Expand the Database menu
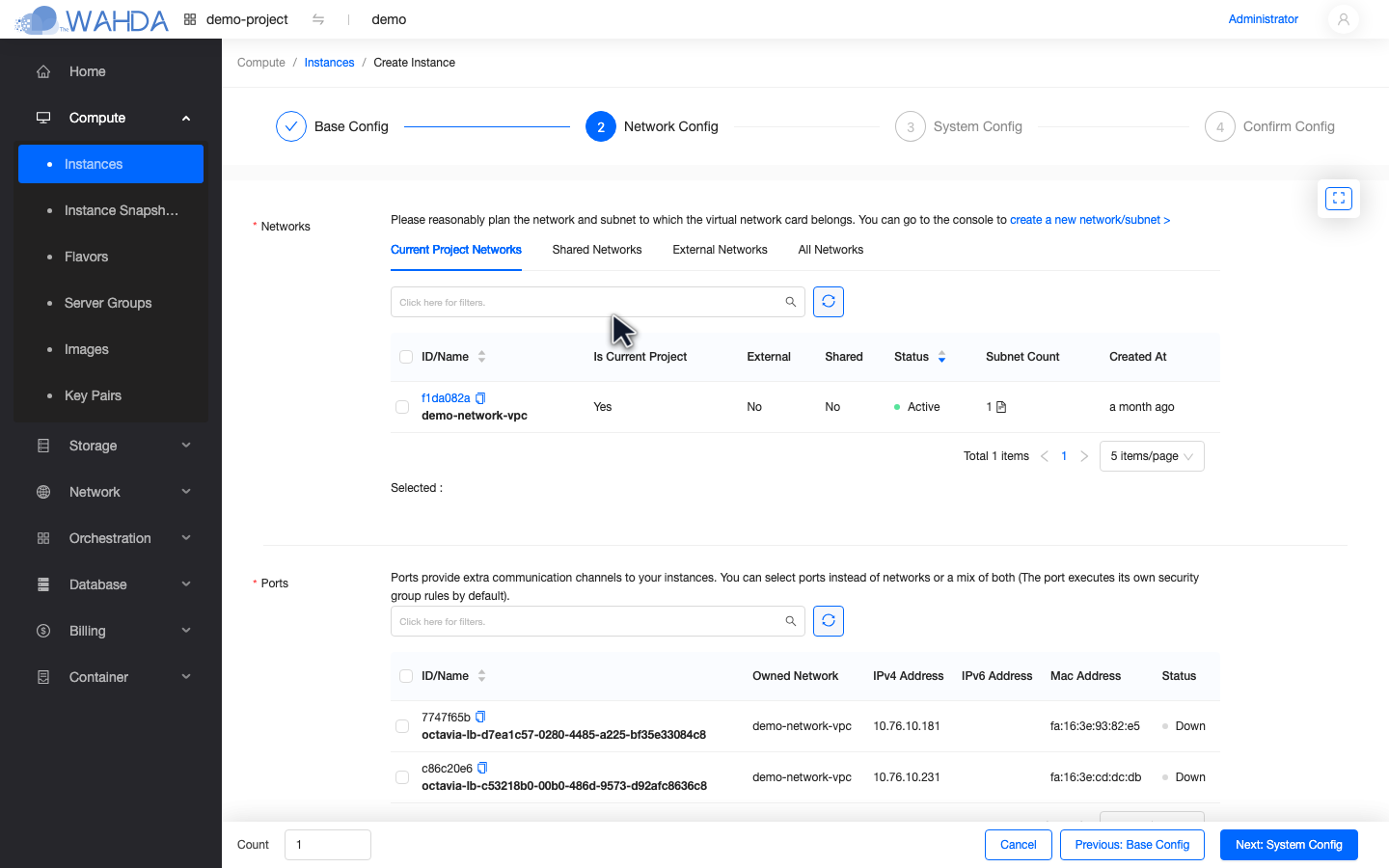Screen dimensions: 1389x868 coord(186,584)
